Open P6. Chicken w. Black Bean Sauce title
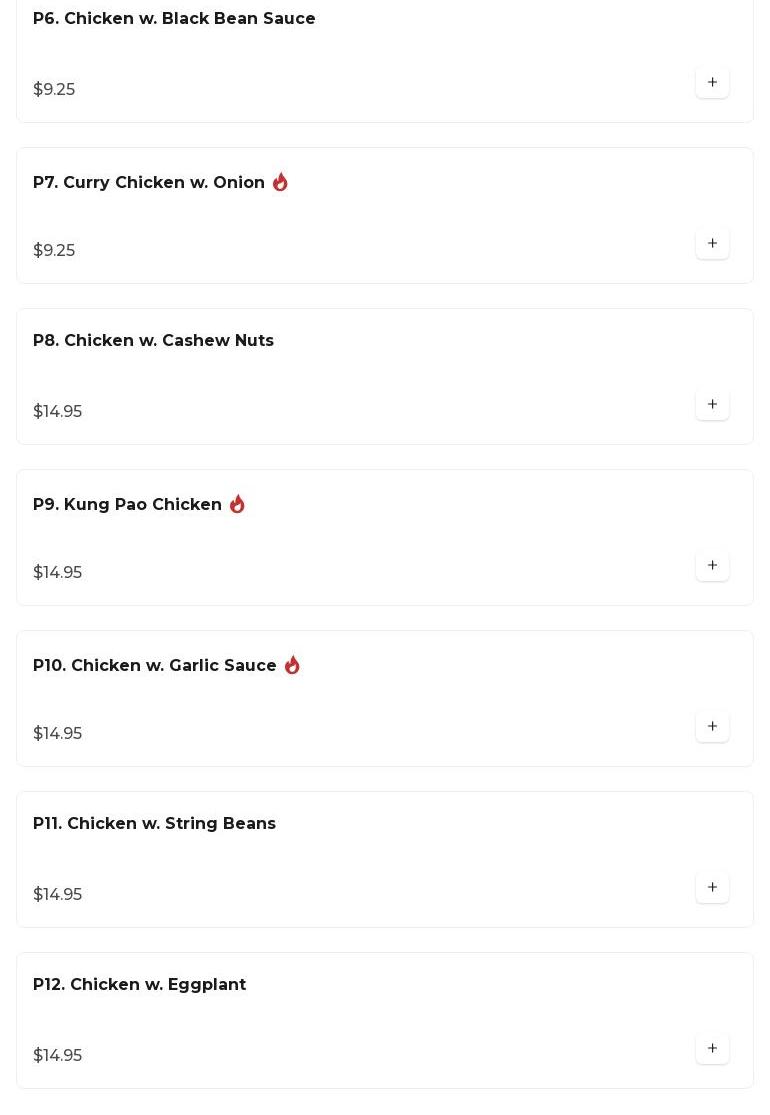770x1115 pixels. click(174, 19)
